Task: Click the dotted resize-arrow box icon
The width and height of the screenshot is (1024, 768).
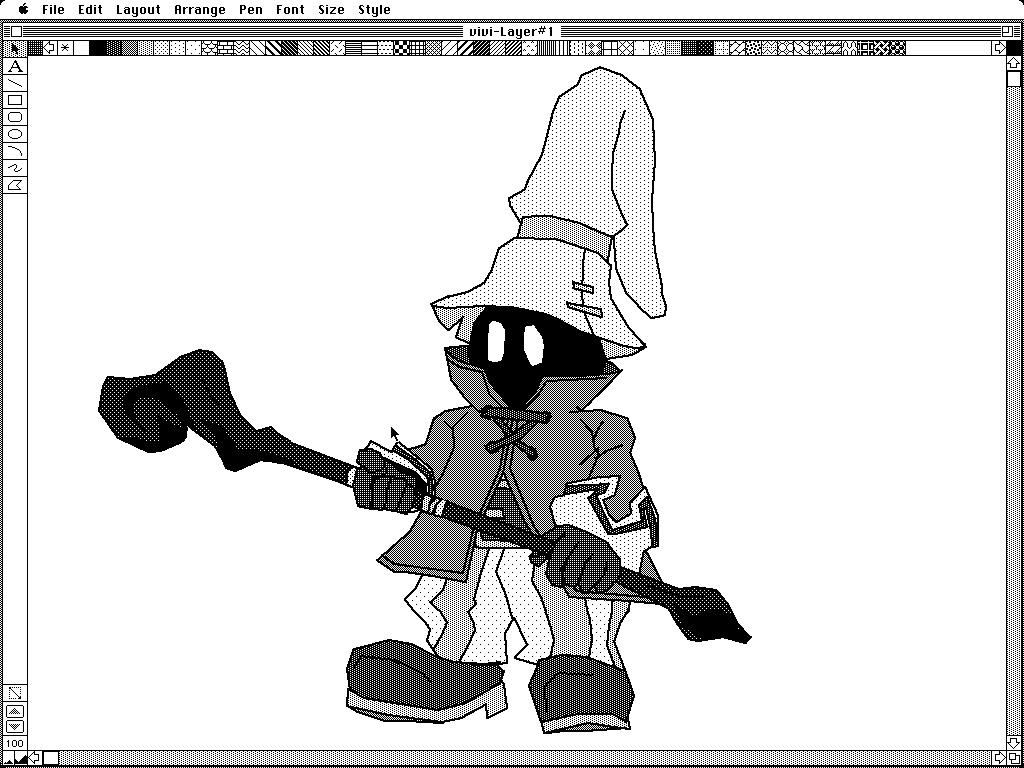Action: 15,693
